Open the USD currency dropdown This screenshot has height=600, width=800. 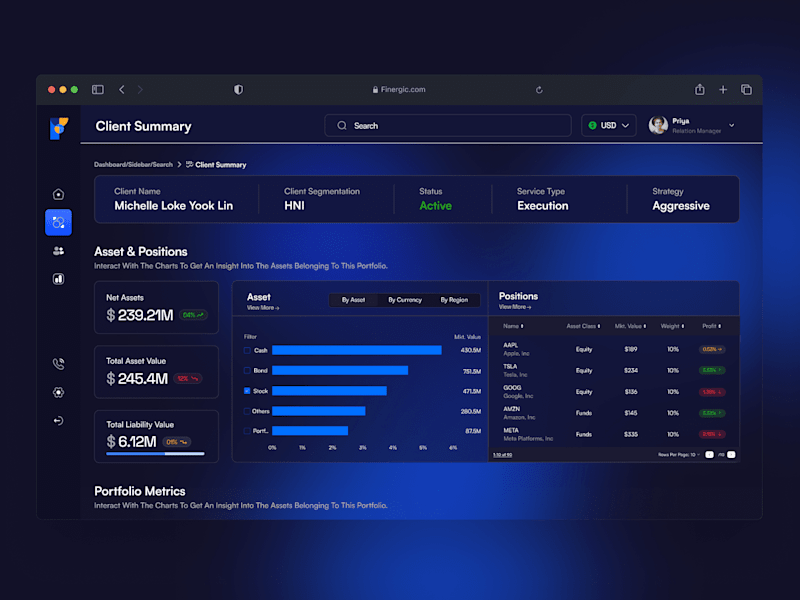coord(609,126)
